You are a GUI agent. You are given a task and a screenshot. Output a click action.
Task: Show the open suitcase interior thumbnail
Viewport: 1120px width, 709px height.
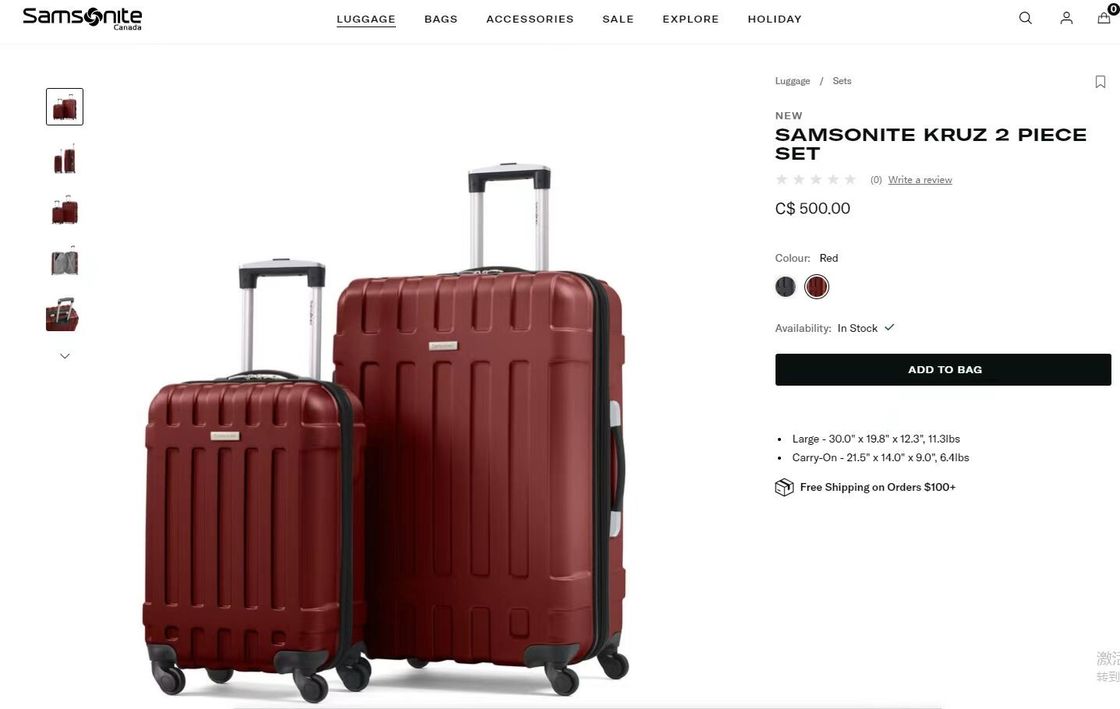pos(64,261)
